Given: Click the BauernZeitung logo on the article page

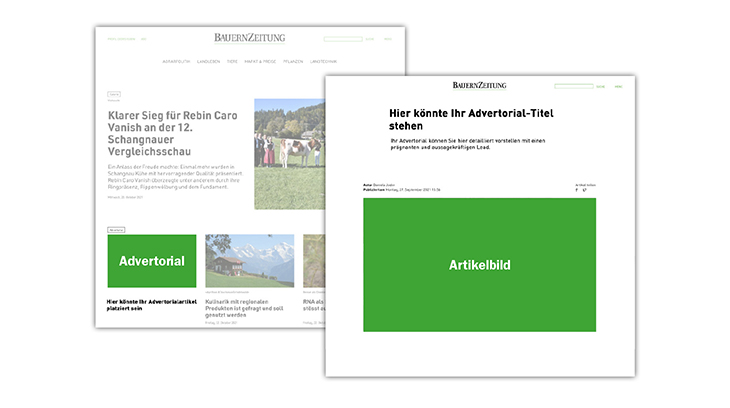Looking at the screenshot, I should (479, 86).
